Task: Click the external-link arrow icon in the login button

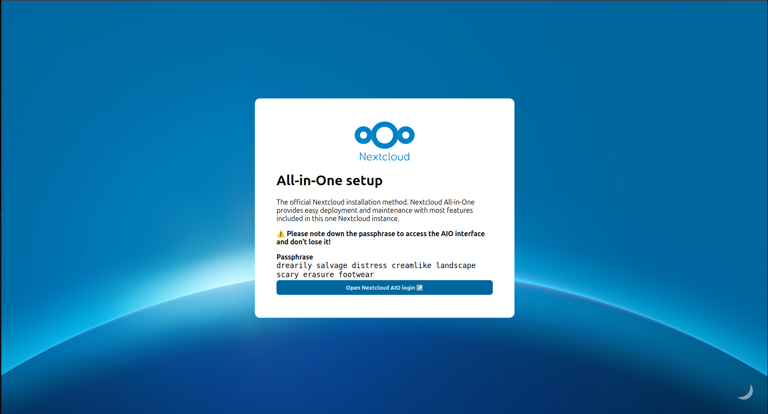Action: 420,288
